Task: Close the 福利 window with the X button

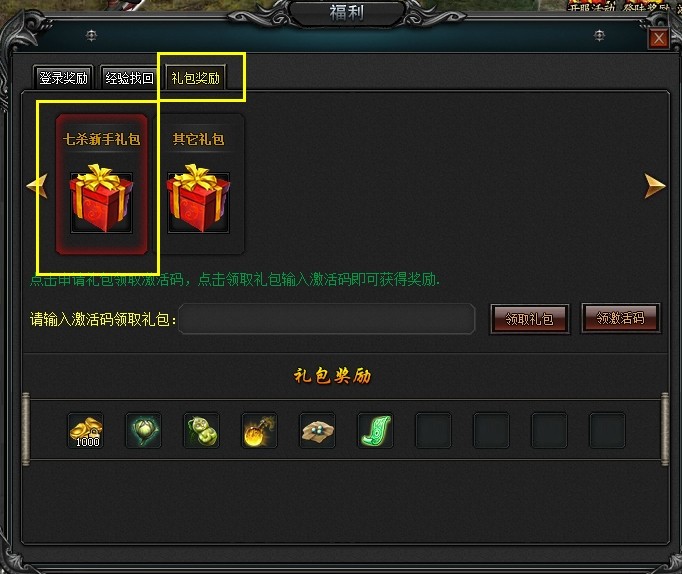Action: tap(659, 38)
